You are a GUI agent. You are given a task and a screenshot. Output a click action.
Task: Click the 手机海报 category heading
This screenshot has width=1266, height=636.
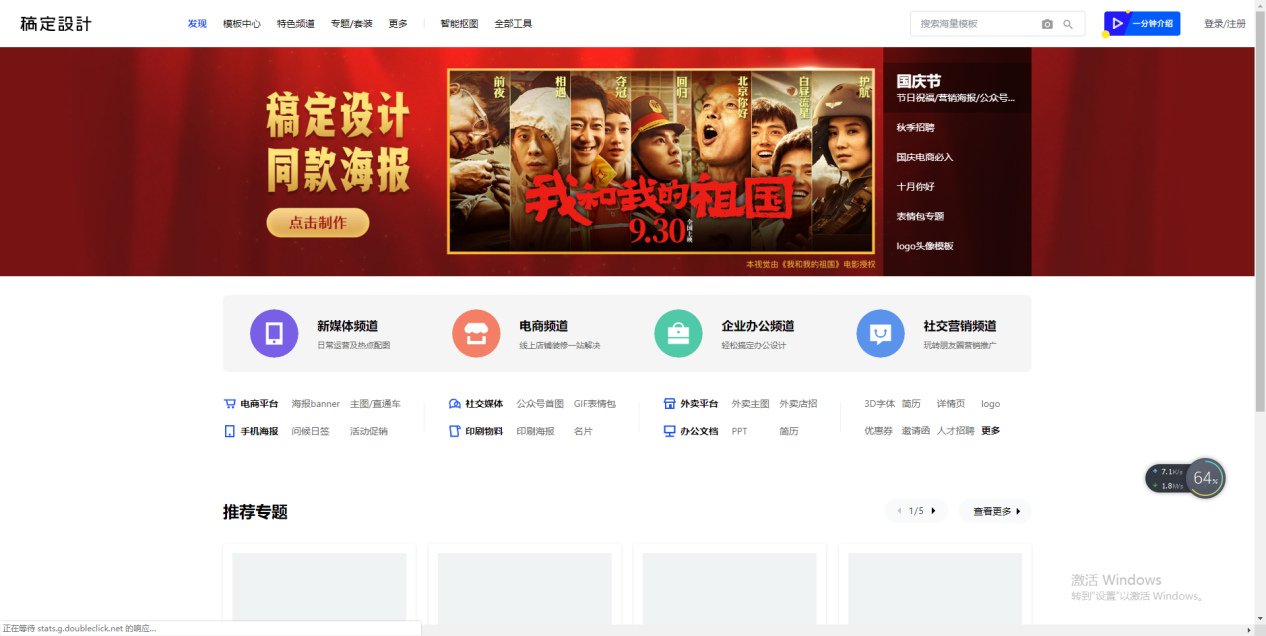(259, 431)
